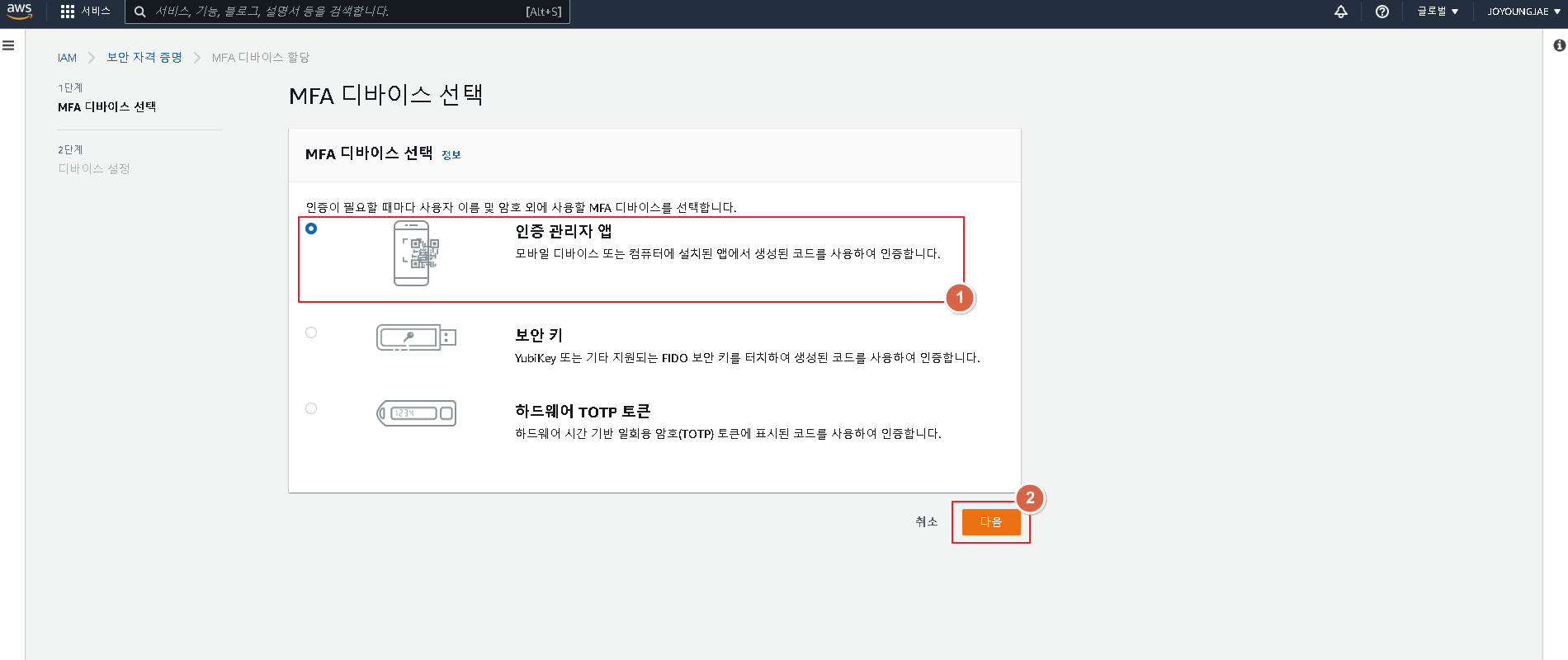
Task: Click the 보안 키 title
Action: click(539, 335)
